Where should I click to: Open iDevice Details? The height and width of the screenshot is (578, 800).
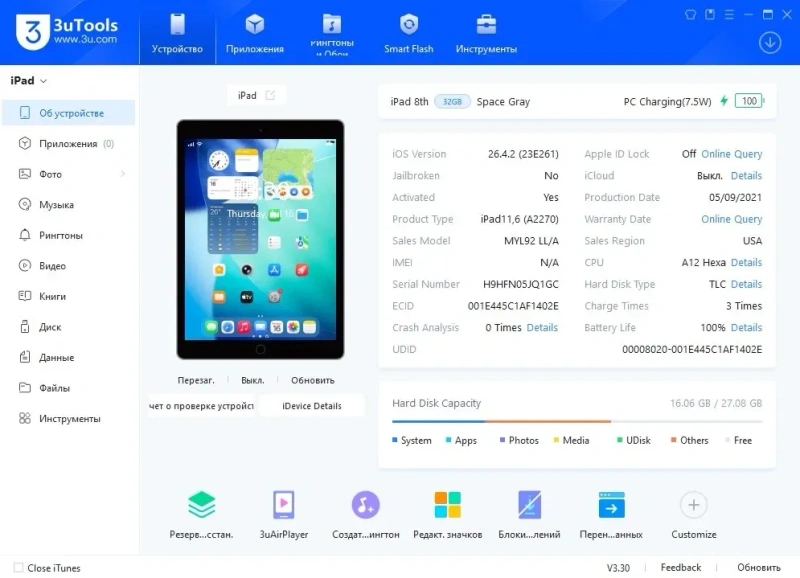[312, 406]
